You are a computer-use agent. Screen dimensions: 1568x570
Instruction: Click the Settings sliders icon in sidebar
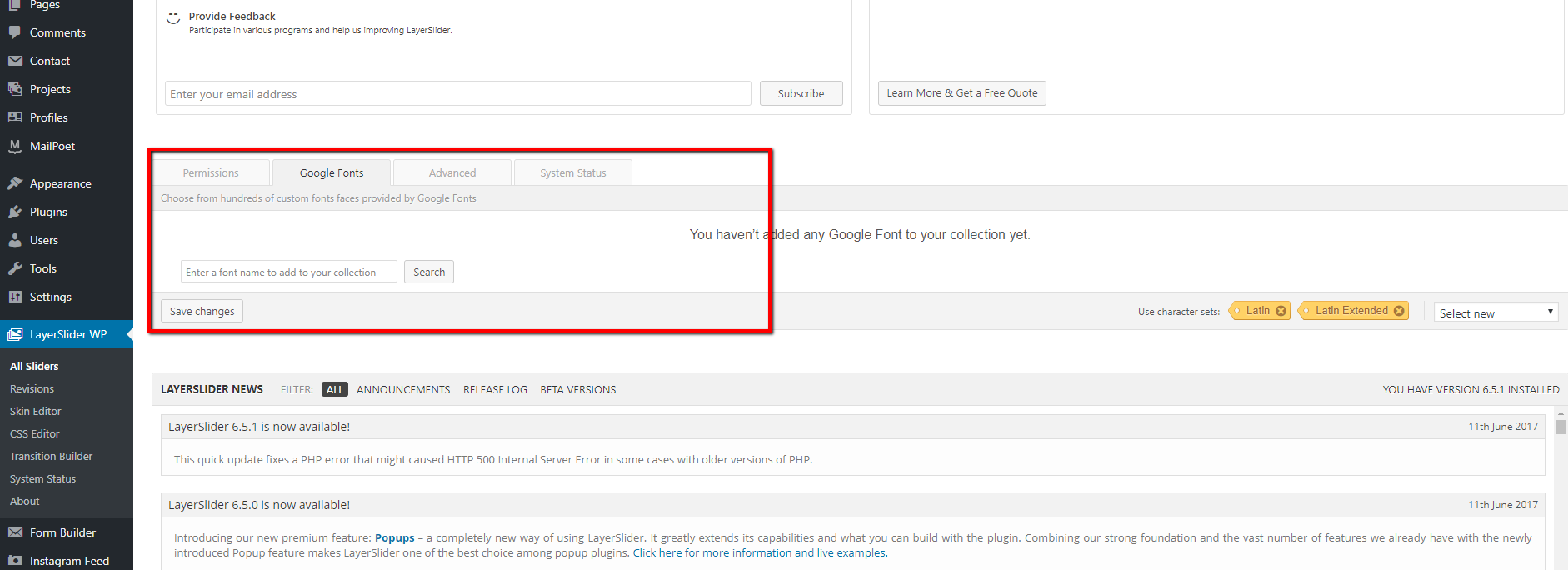coord(15,297)
